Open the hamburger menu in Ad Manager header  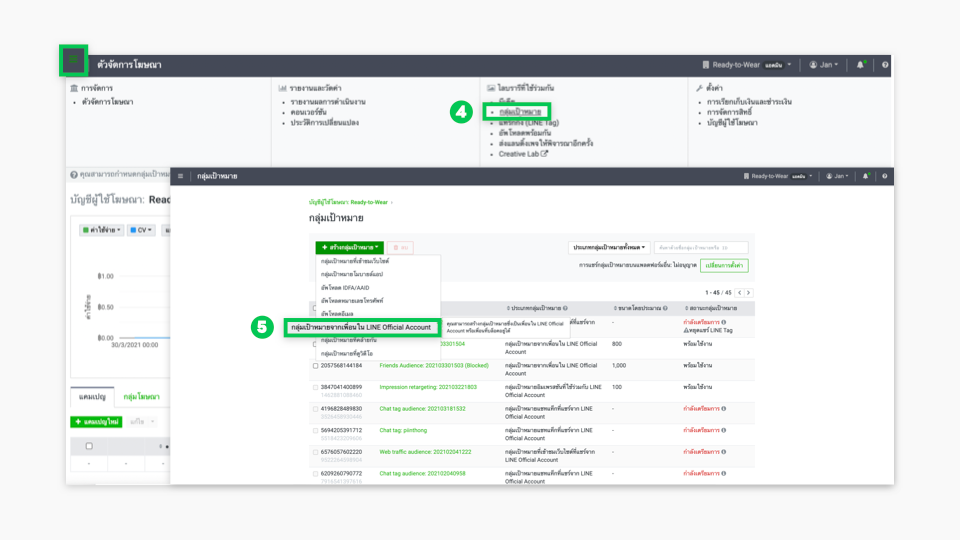tap(74, 62)
